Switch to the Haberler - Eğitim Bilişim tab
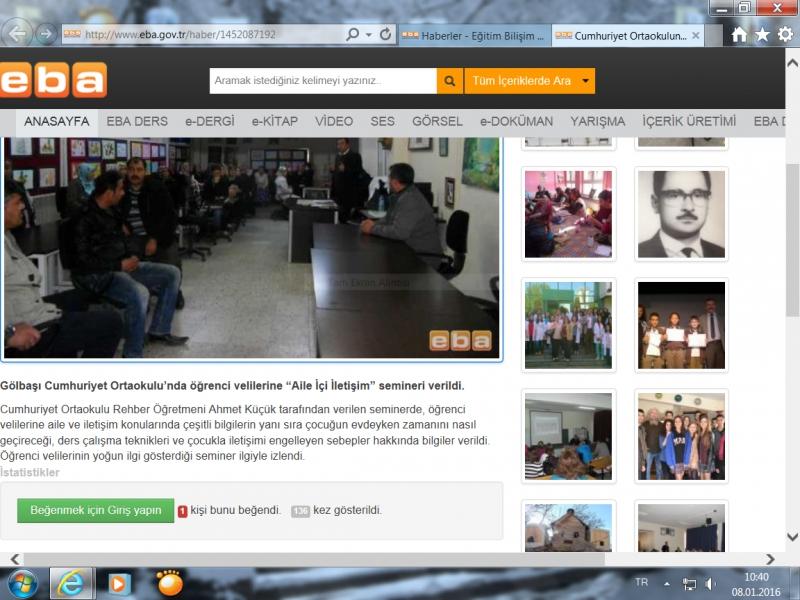This screenshot has width=800, height=600. click(x=473, y=35)
